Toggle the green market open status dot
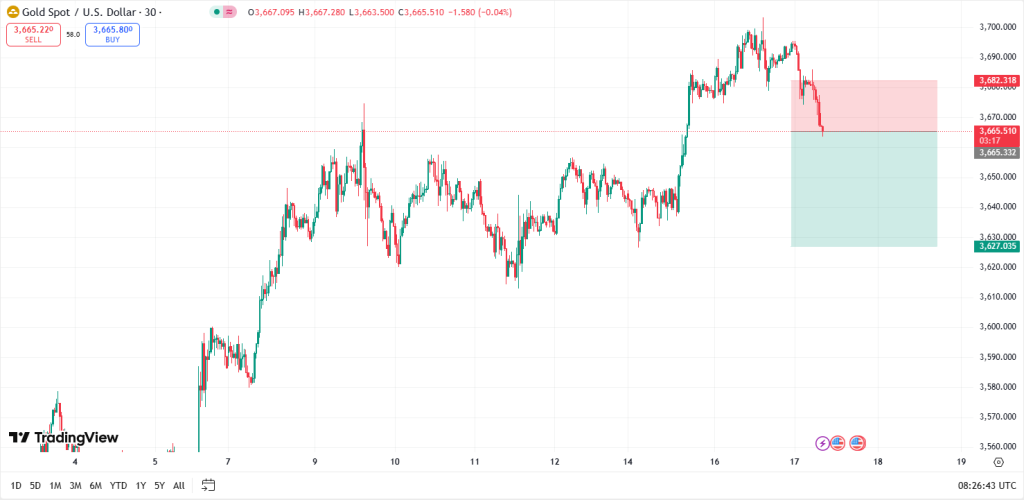 (218, 12)
